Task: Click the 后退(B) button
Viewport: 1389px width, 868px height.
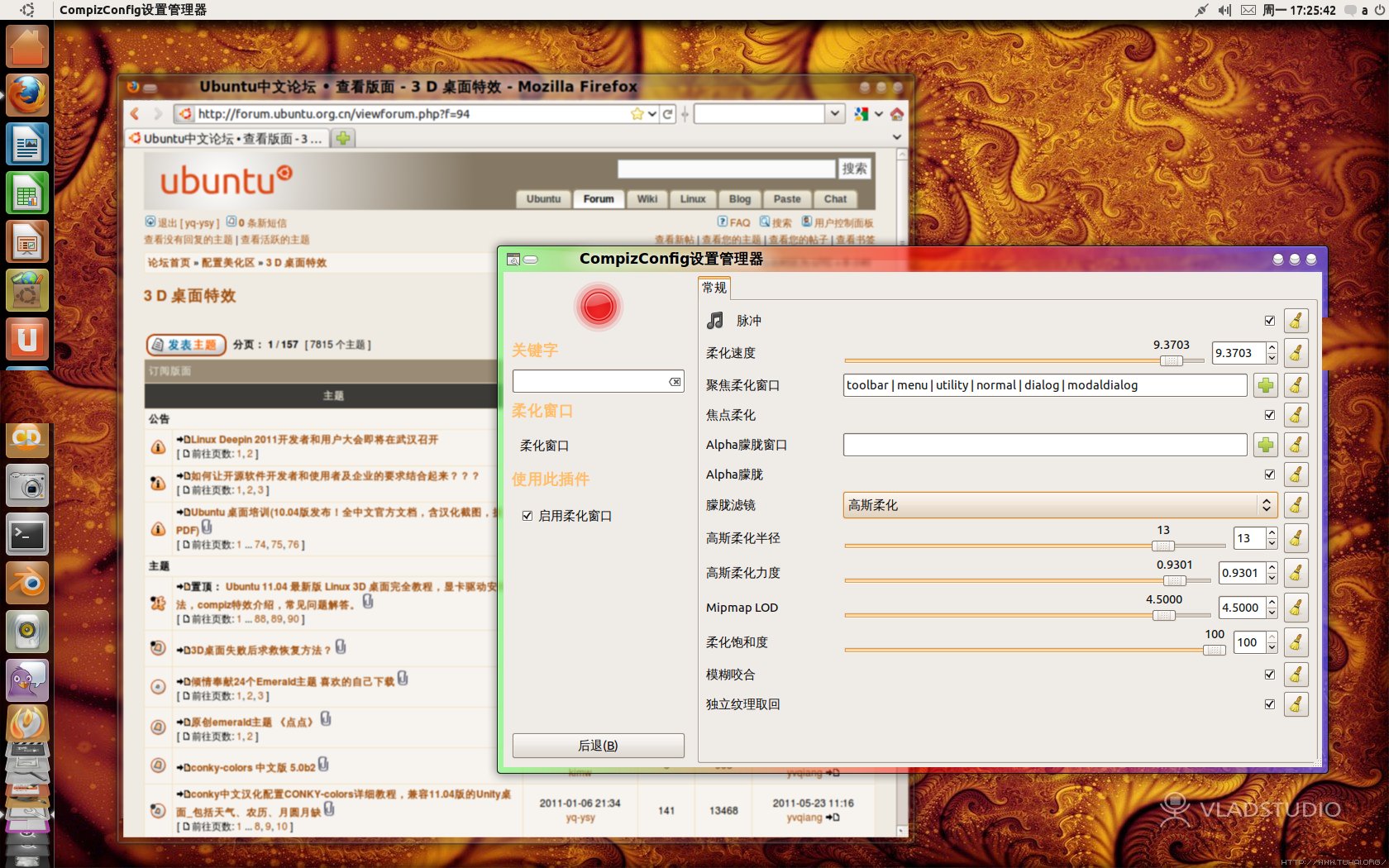Action: coord(598,746)
